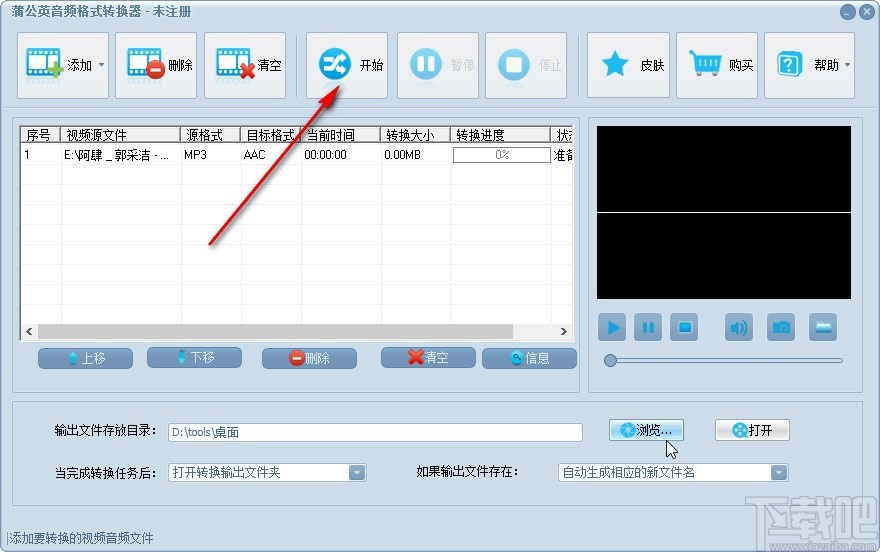Expand the 帮助 dropdown arrow
The width and height of the screenshot is (880, 552).
click(847, 65)
